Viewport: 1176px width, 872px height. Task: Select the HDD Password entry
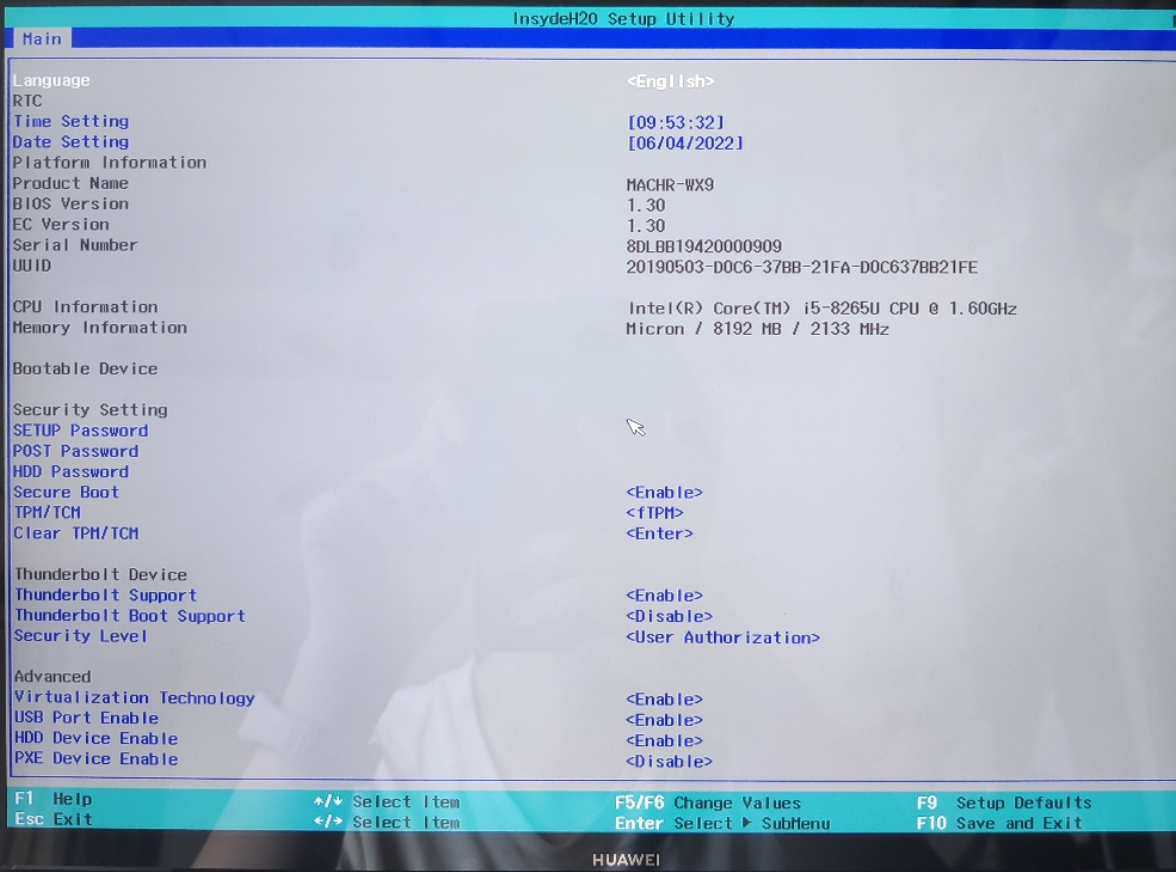(x=70, y=472)
